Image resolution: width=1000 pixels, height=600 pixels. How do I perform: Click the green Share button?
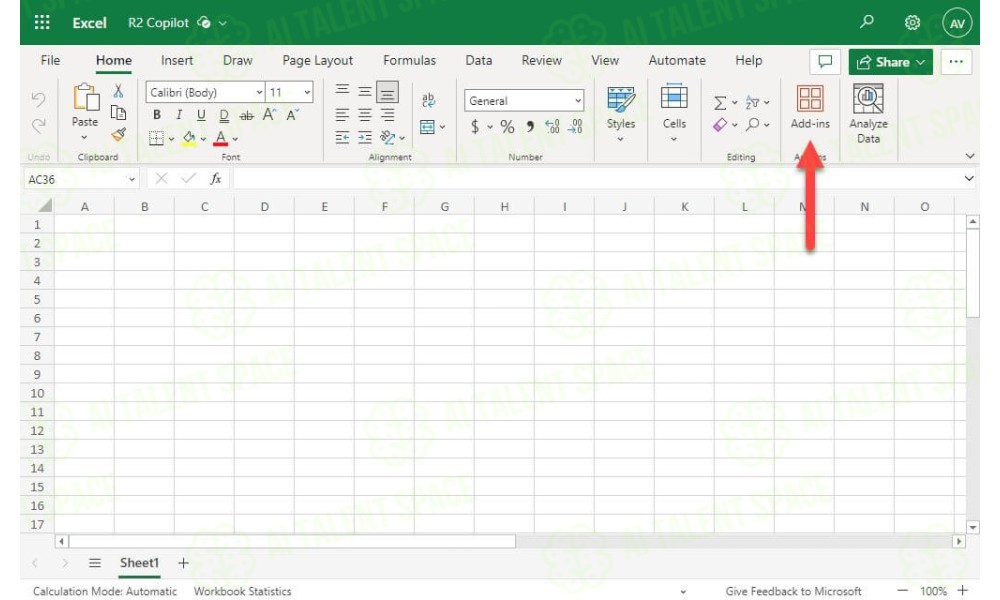pos(890,62)
